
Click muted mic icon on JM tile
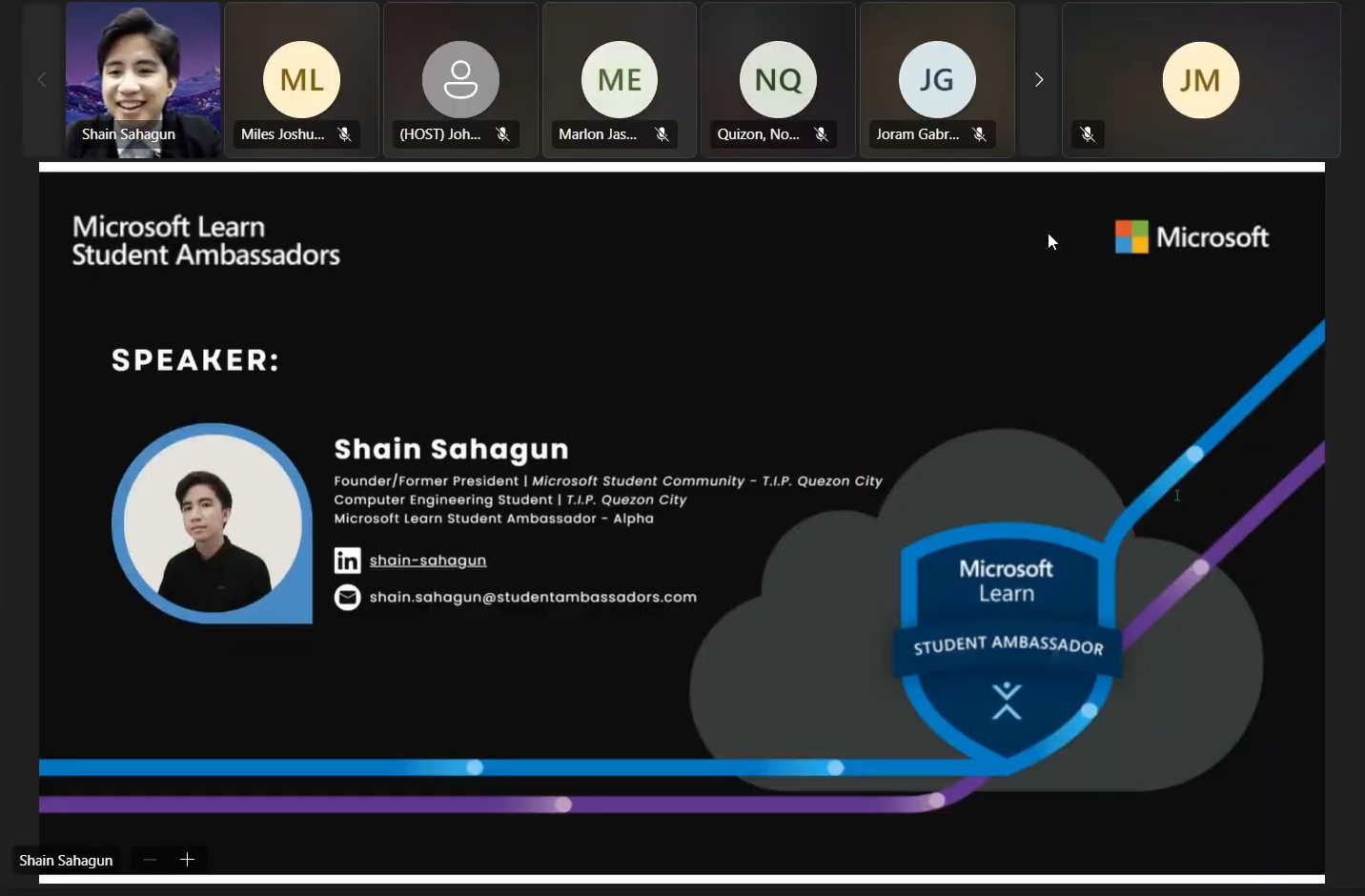(1088, 134)
